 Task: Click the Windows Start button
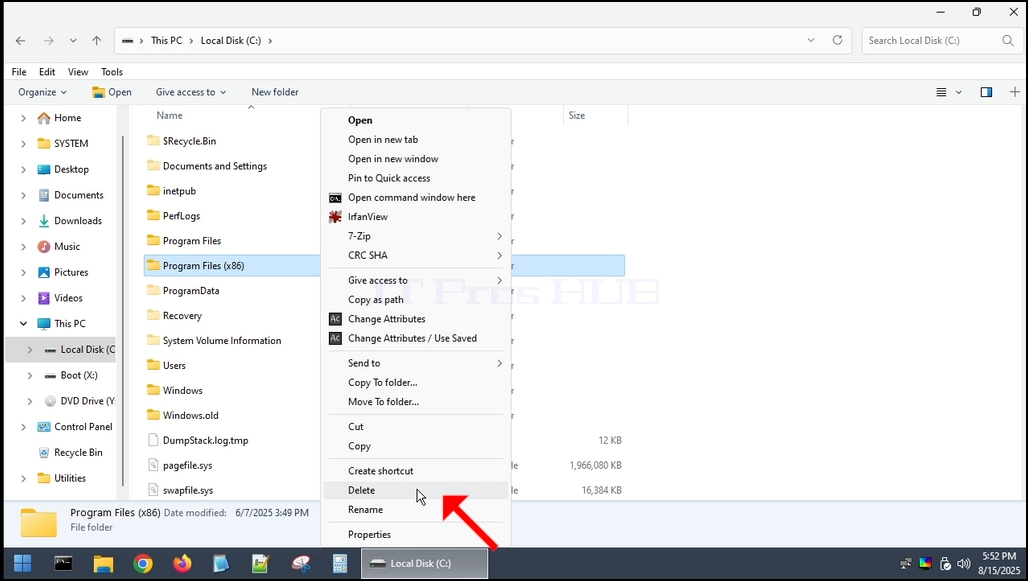pos(23,563)
